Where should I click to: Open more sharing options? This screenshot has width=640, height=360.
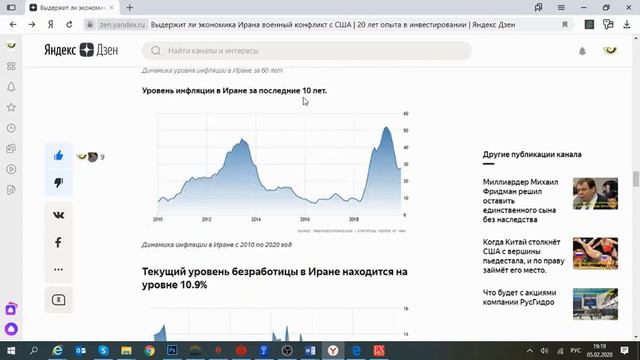(x=58, y=269)
